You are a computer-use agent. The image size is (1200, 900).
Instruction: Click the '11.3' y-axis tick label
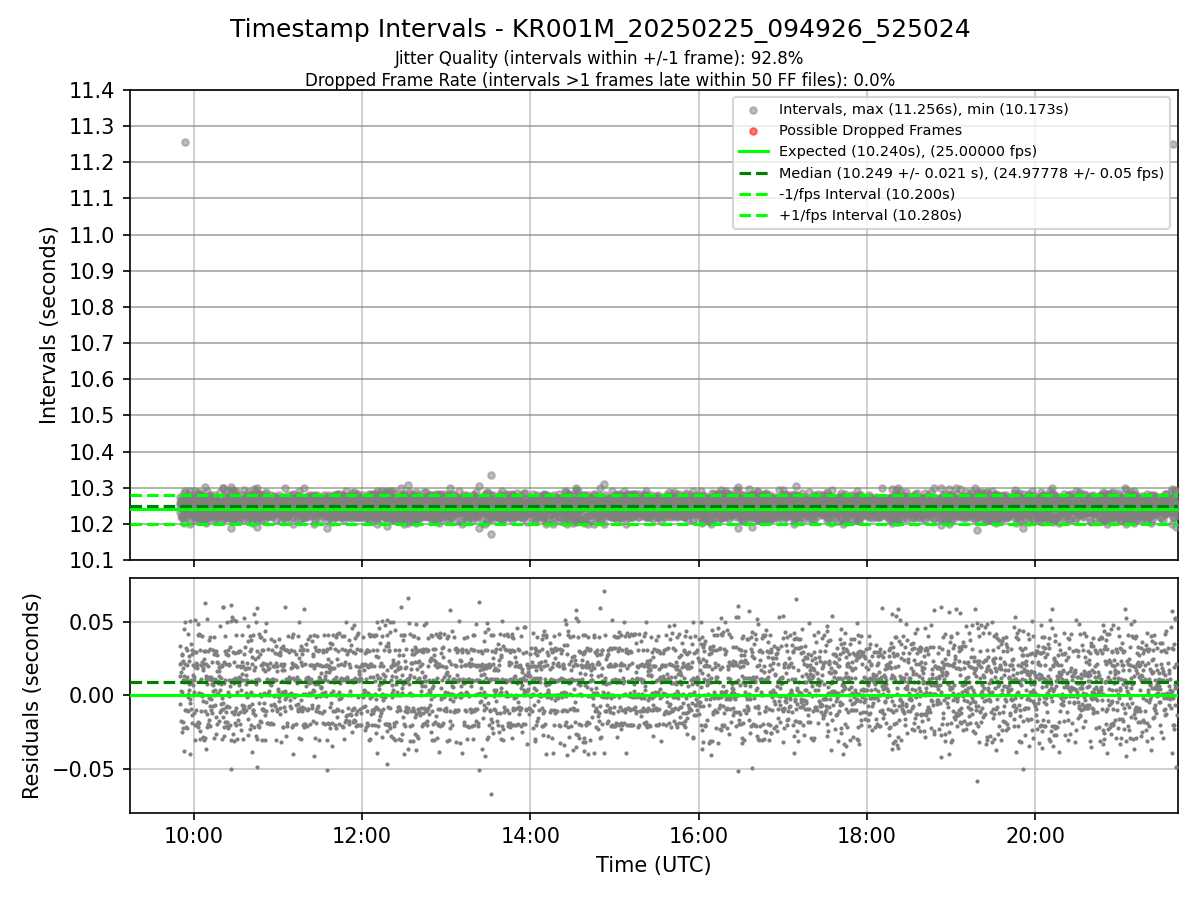pyautogui.click(x=91, y=127)
